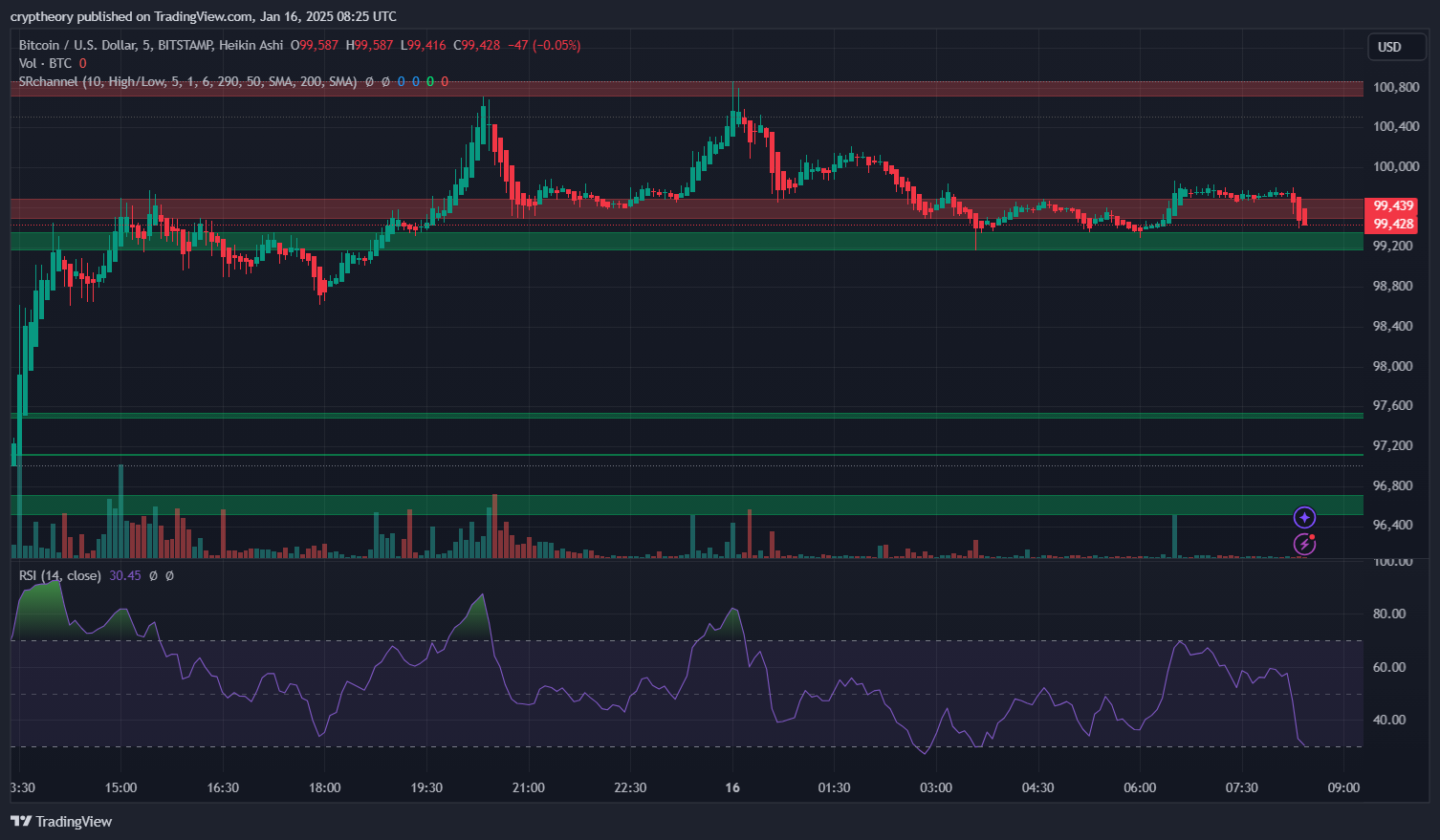Click the 98,800 price axis label
The height and width of the screenshot is (840, 1440).
[1393, 286]
